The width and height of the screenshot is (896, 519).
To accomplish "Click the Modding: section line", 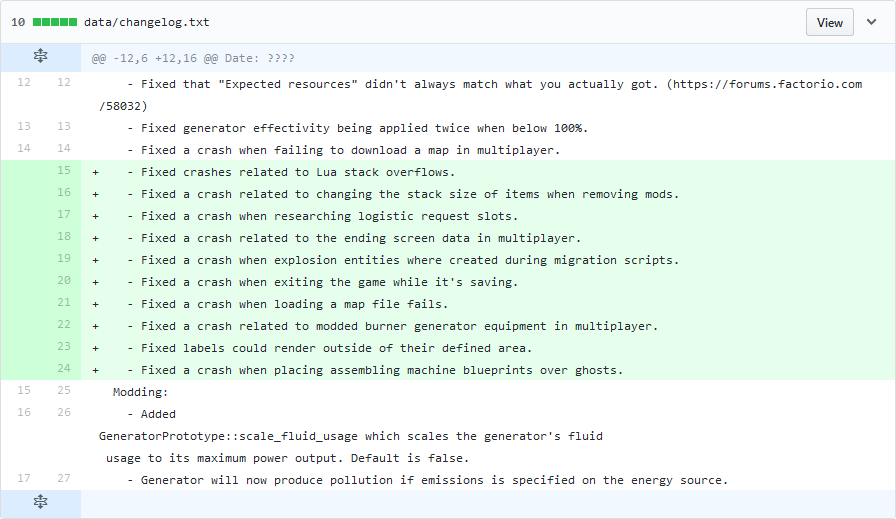I will coord(140,392).
